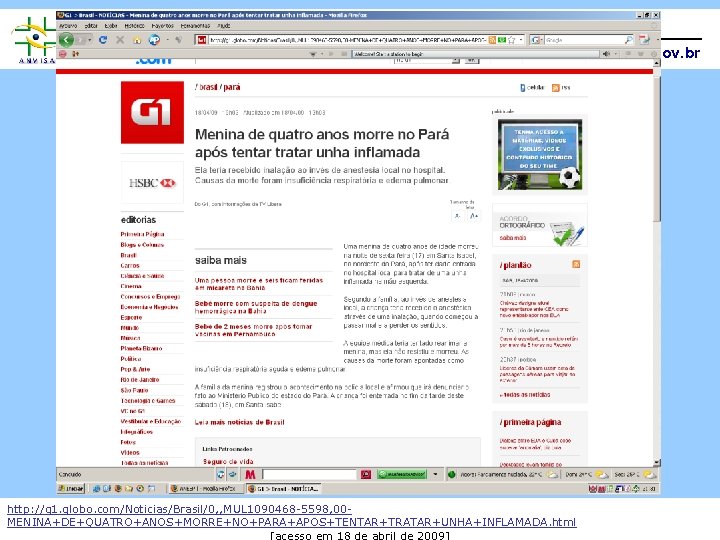Click the Google search input field
Screen dimensions: 720x540
tap(584, 40)
